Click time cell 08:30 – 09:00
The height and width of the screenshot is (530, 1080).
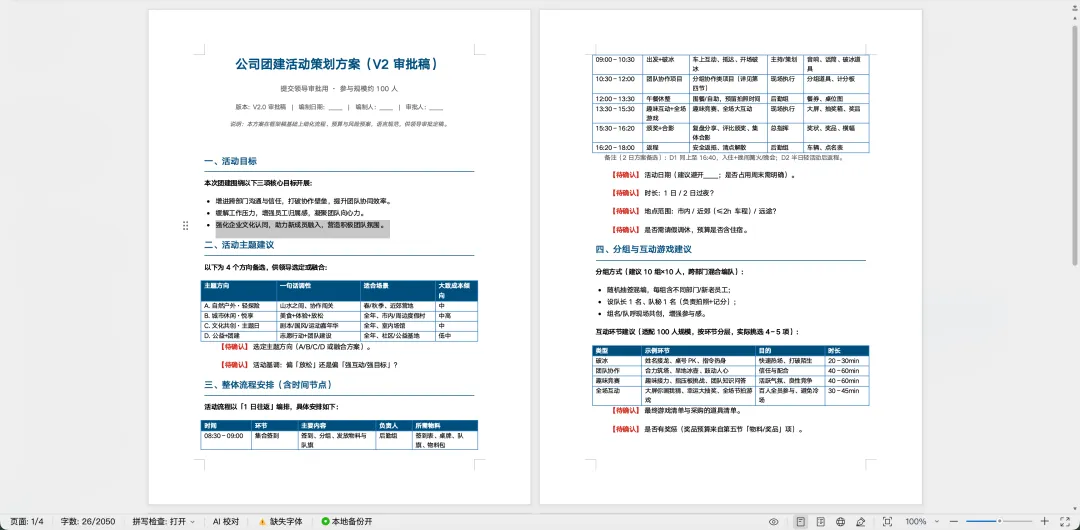pyautogui.click(x=226, y=440)
